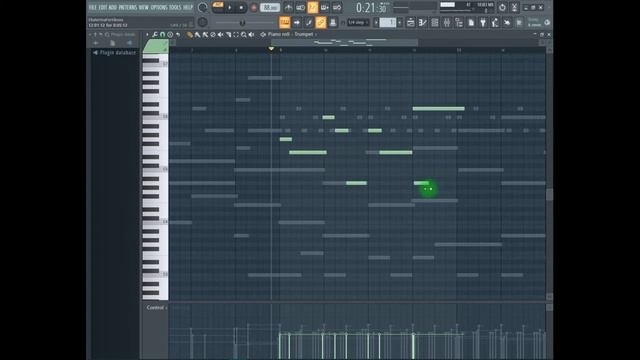Click the piano roll vertical scrollbar handle
The image size is (640, 360).
[x=549, y=194]
